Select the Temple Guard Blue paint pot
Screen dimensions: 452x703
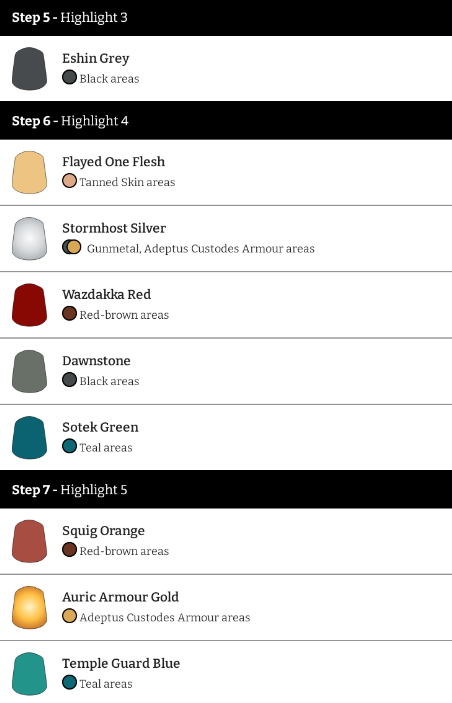pos(29,674)
